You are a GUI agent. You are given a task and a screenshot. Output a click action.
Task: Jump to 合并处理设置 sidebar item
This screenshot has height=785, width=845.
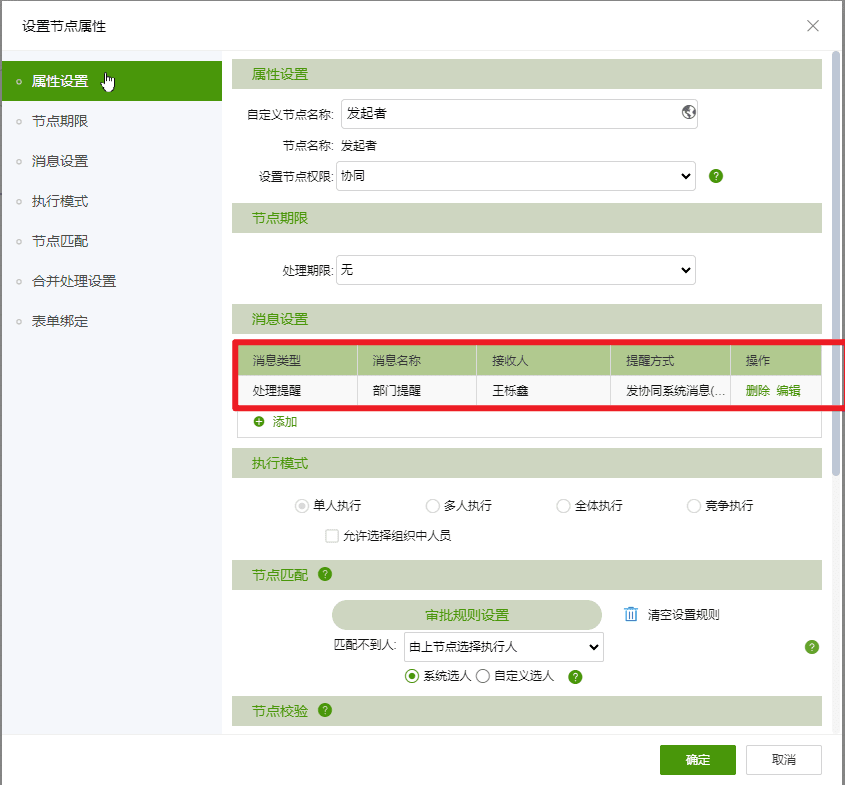[x=112, y=281]
